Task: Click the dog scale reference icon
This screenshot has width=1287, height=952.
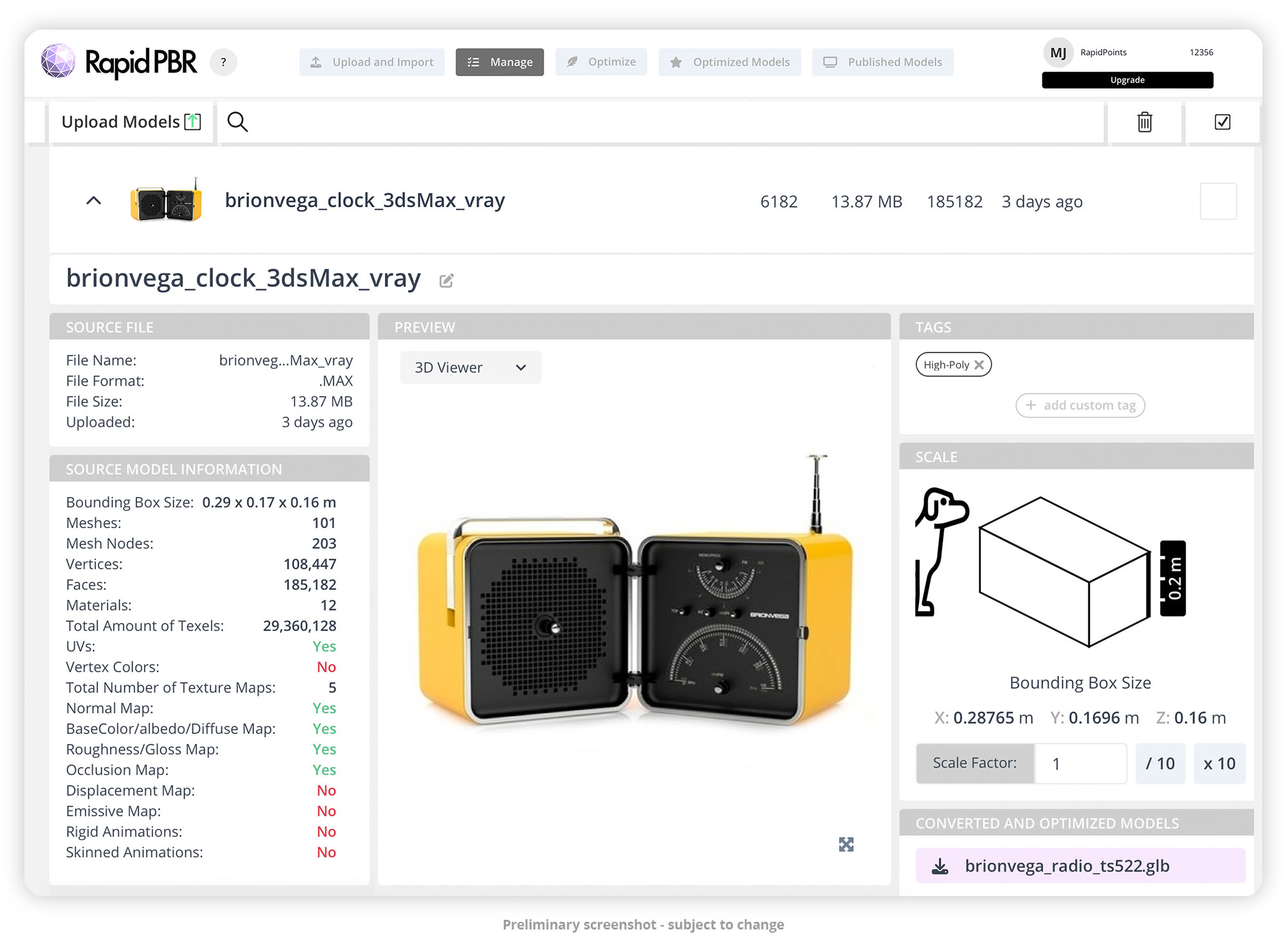Action: (x=941, y=552)
